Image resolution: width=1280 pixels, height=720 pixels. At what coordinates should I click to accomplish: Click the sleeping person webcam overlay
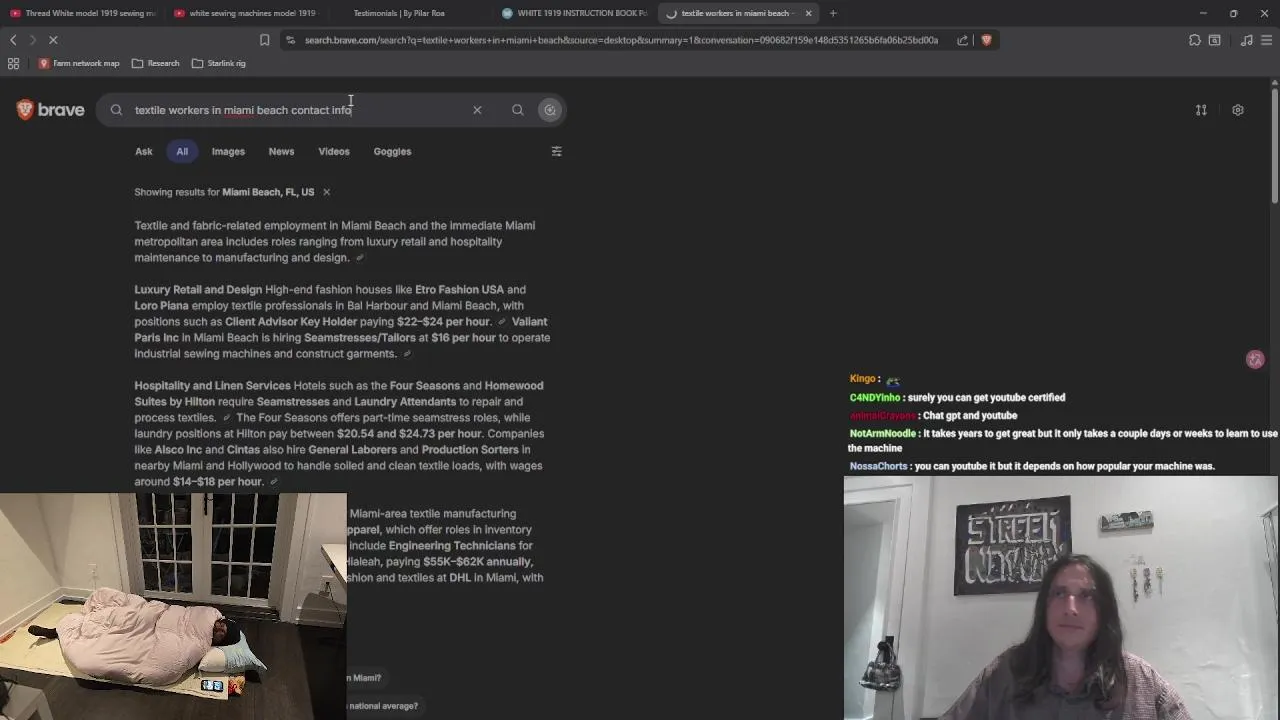point(173,606)
